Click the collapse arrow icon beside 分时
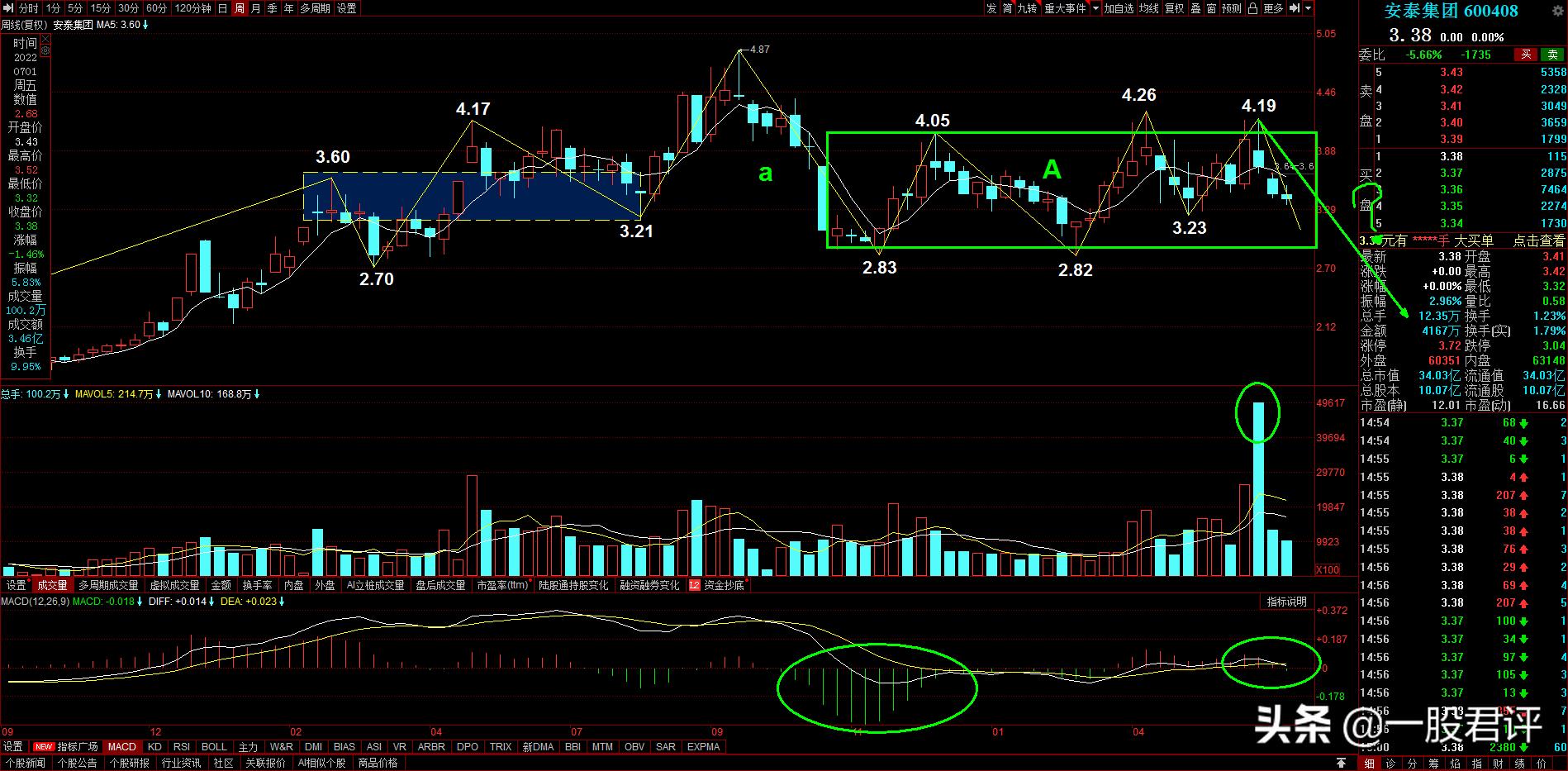The height and width of the screenshot is (771, 1568). tap(8, 8)
